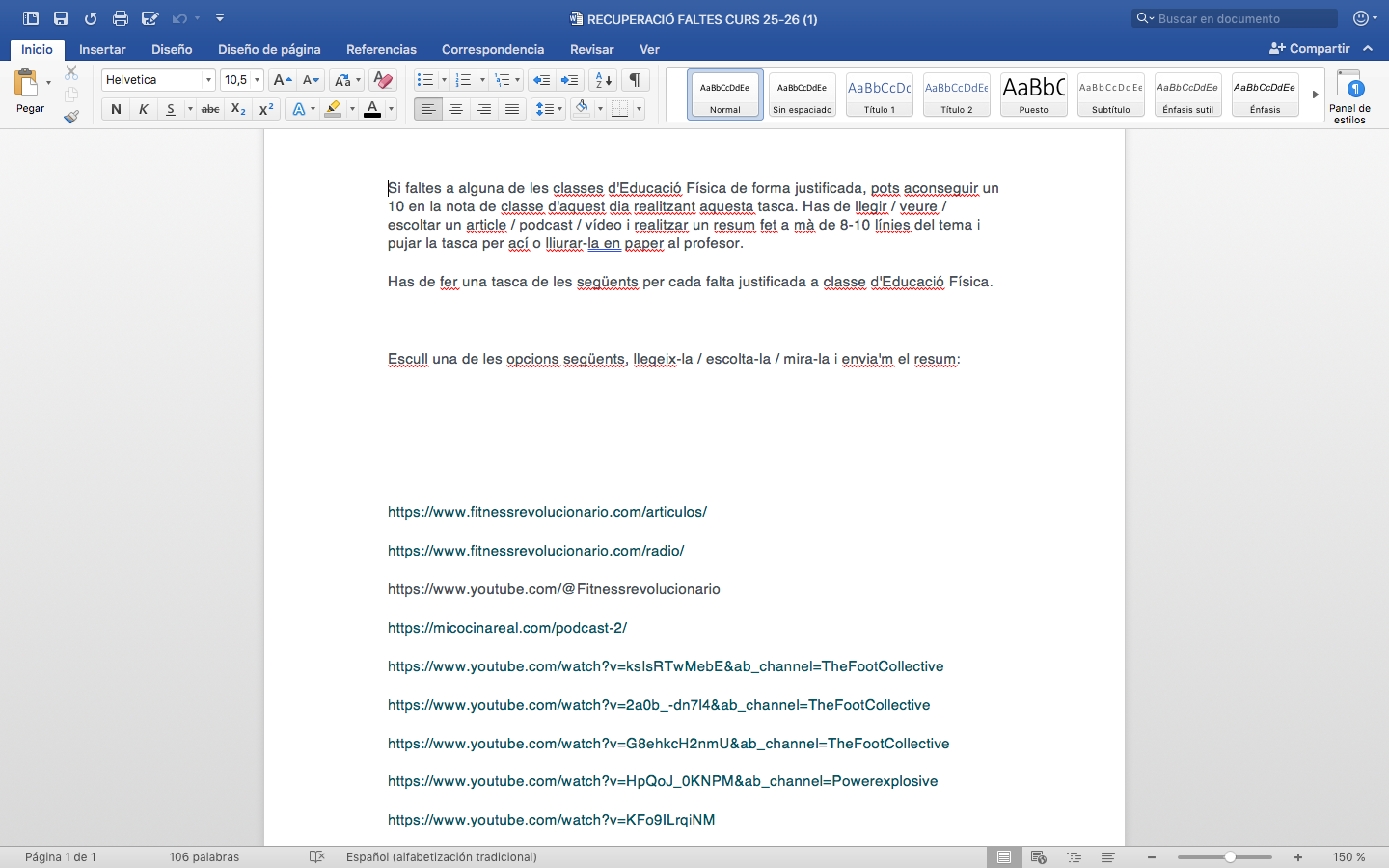The height and width of the screenshot is (868, 1389).
Task: Select the Título 1 style
Action: 879,95
